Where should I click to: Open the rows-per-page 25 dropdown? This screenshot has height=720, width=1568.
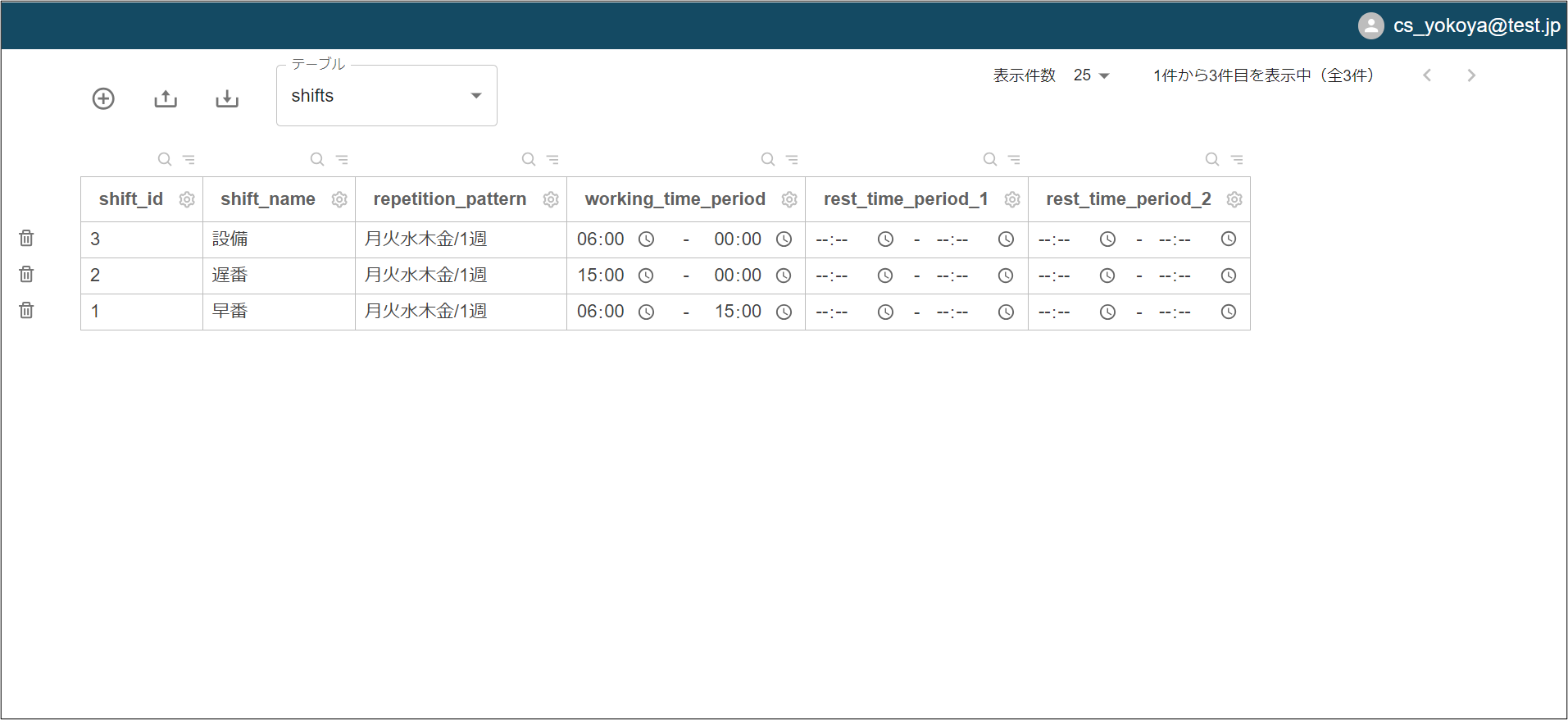[1091, 75]
